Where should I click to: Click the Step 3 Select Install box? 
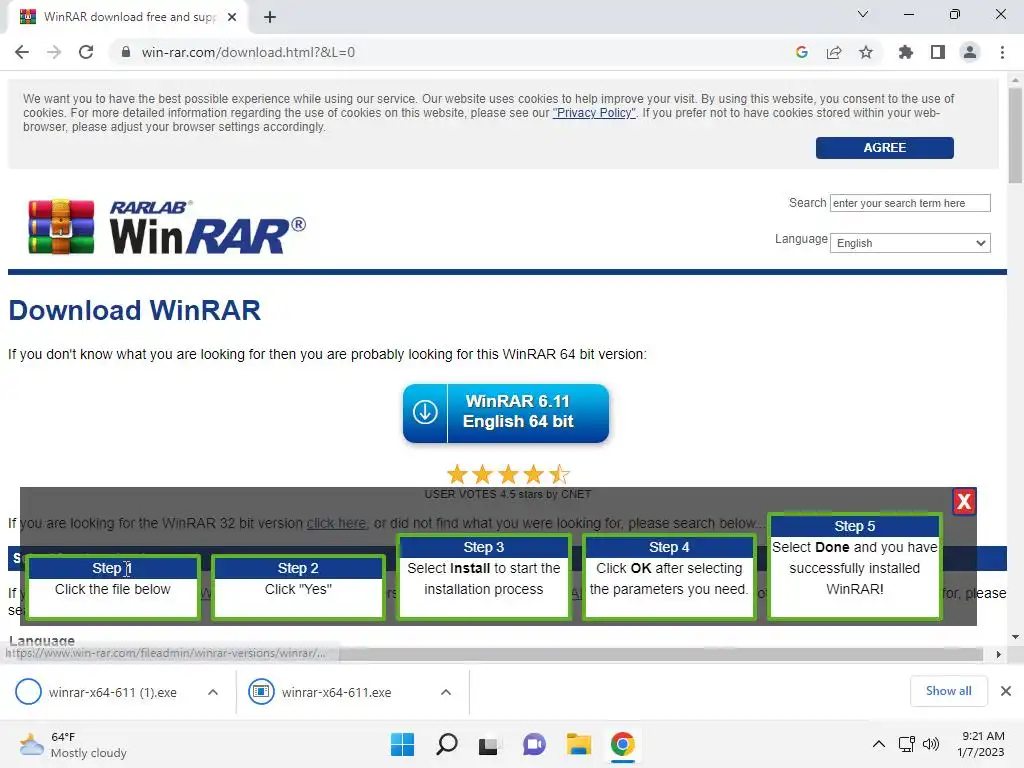484,576
